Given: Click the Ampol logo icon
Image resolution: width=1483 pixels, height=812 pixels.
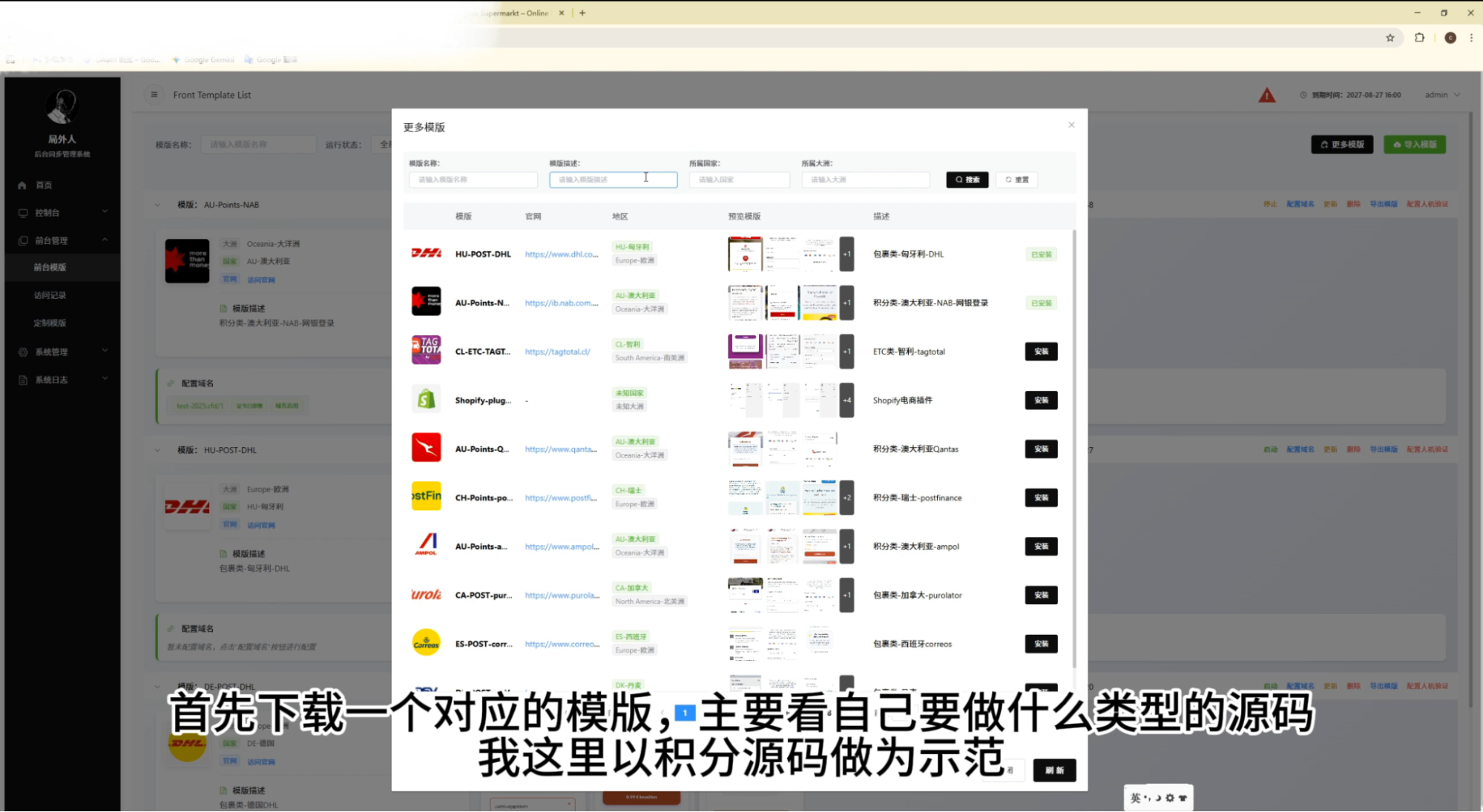Looking at the screenshot, I should [426, 545].
